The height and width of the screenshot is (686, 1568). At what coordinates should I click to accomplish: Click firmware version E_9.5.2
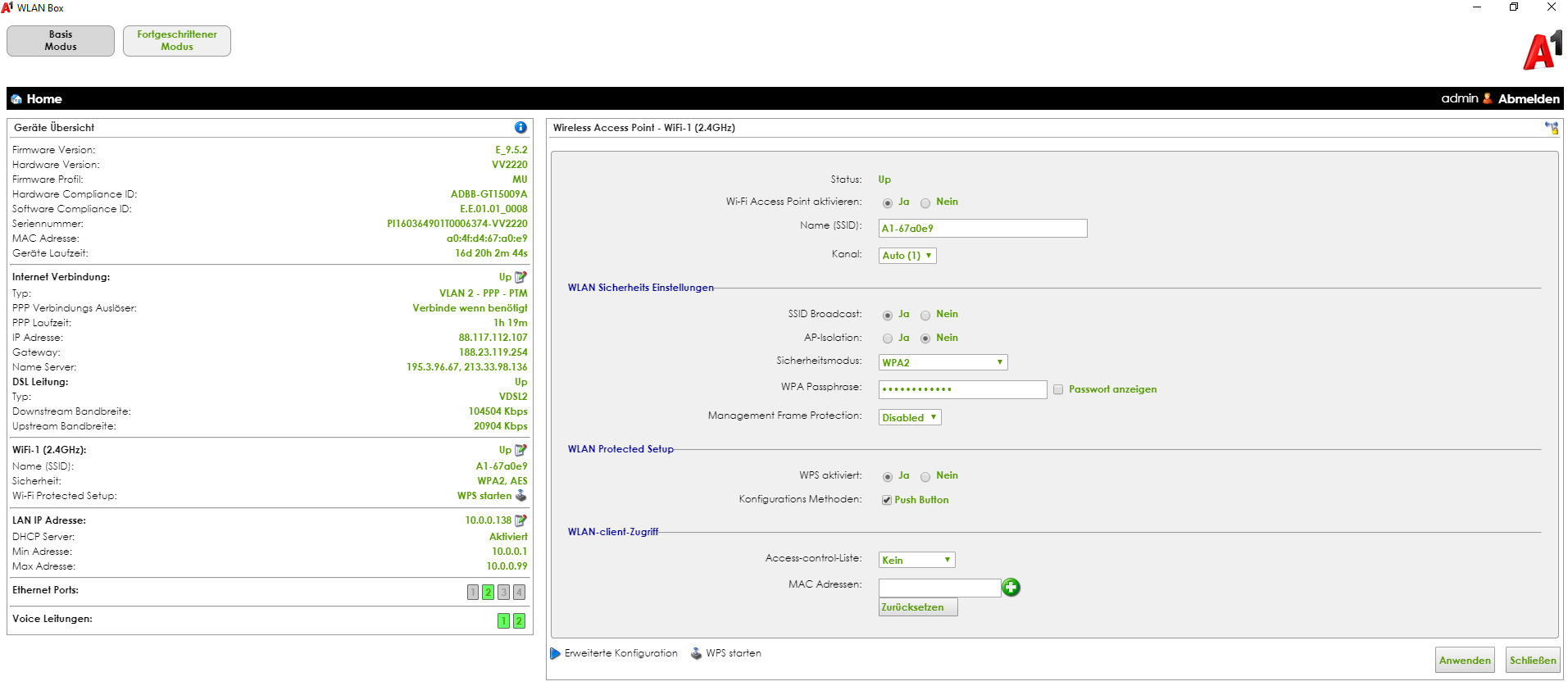[x=511, y=150]
